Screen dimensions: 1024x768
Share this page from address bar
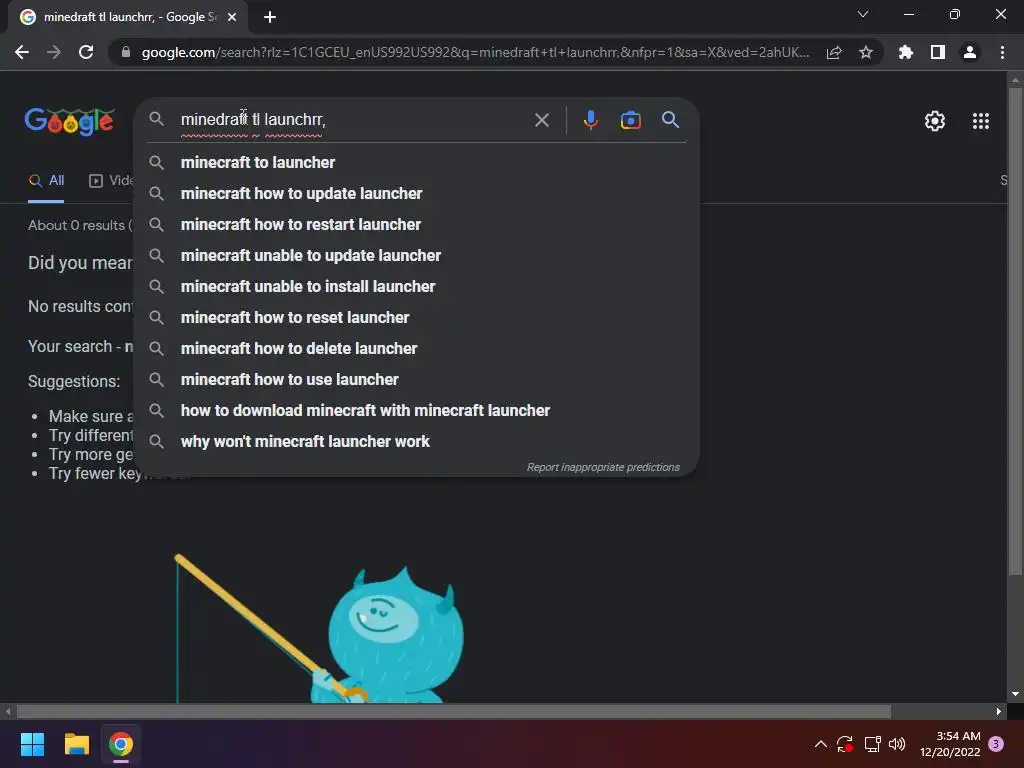tap(834, 52)
